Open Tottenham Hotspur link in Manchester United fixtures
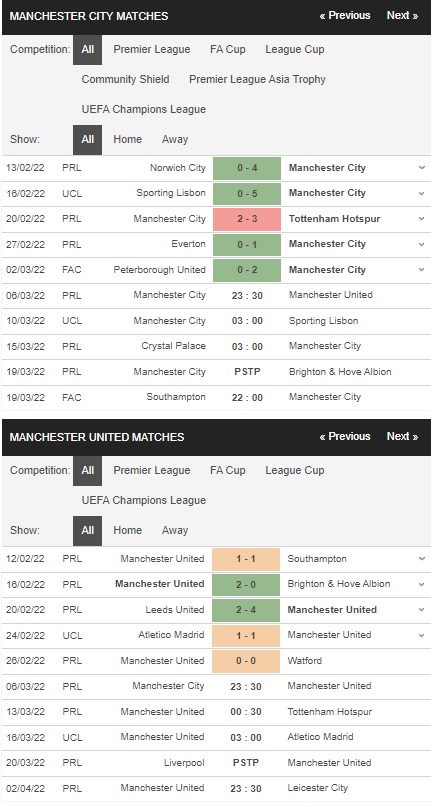Image resolution: width=431 pixels, height=810 pixels. [x=330, y=712]
